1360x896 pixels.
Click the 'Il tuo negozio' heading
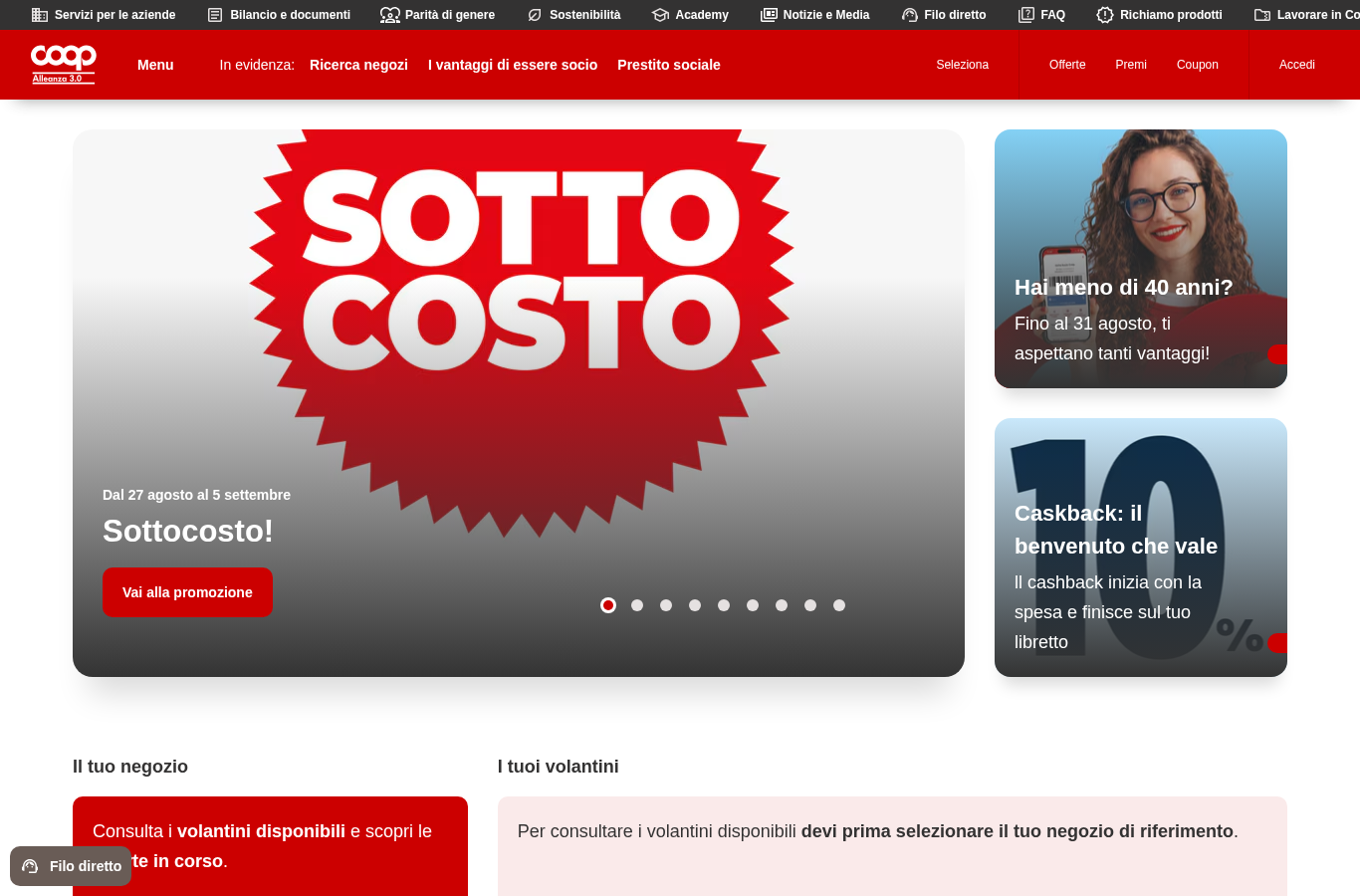tap(130, 767)
